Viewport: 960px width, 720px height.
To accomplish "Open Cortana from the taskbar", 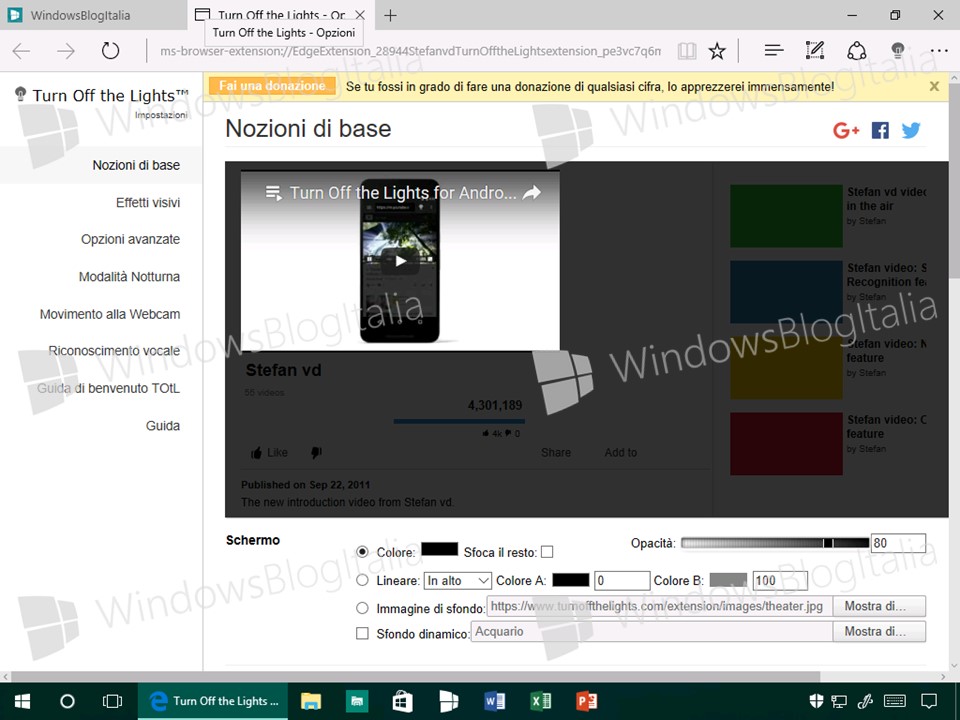I will (67, 701).
